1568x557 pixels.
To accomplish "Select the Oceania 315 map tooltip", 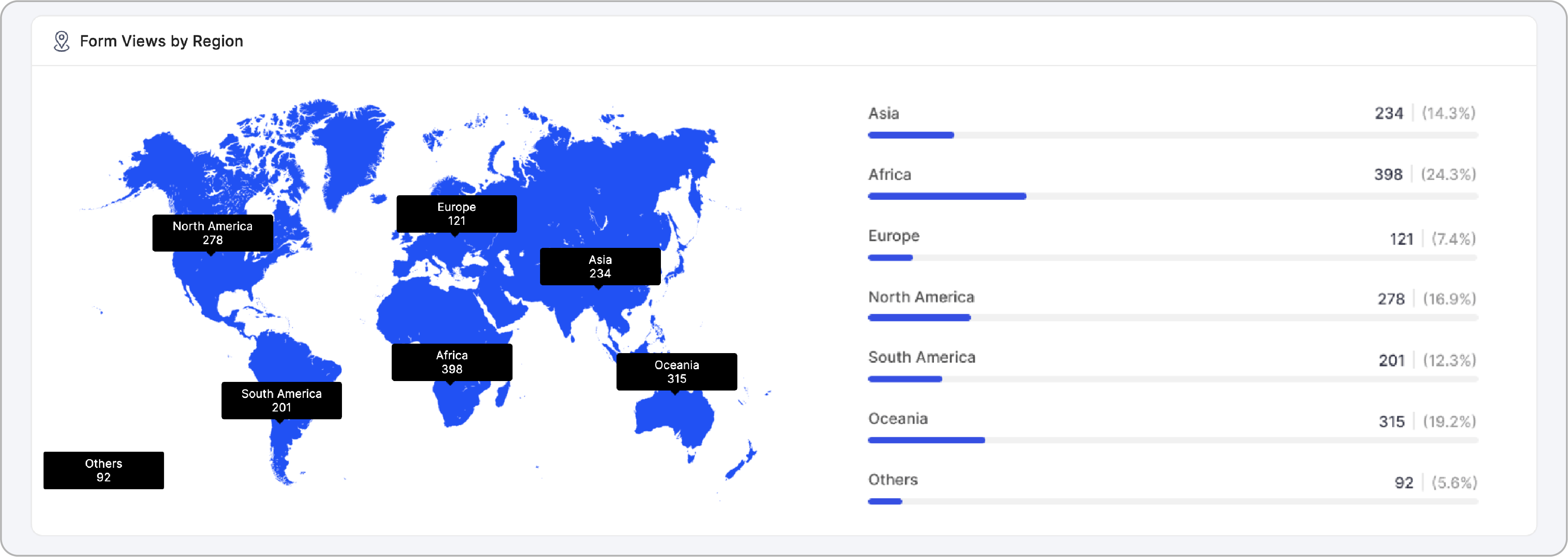I will [x=677, y=371].
